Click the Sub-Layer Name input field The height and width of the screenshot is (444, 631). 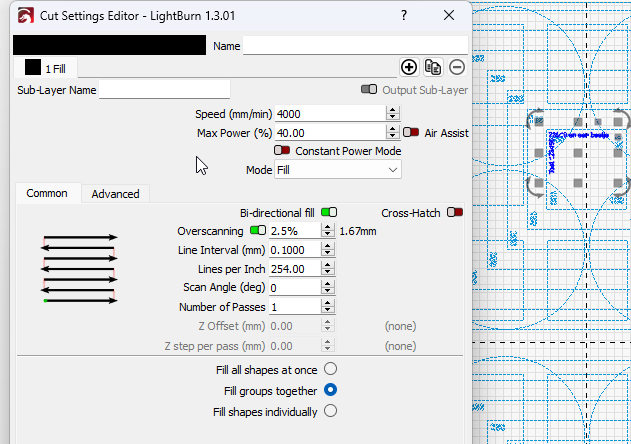165,89
